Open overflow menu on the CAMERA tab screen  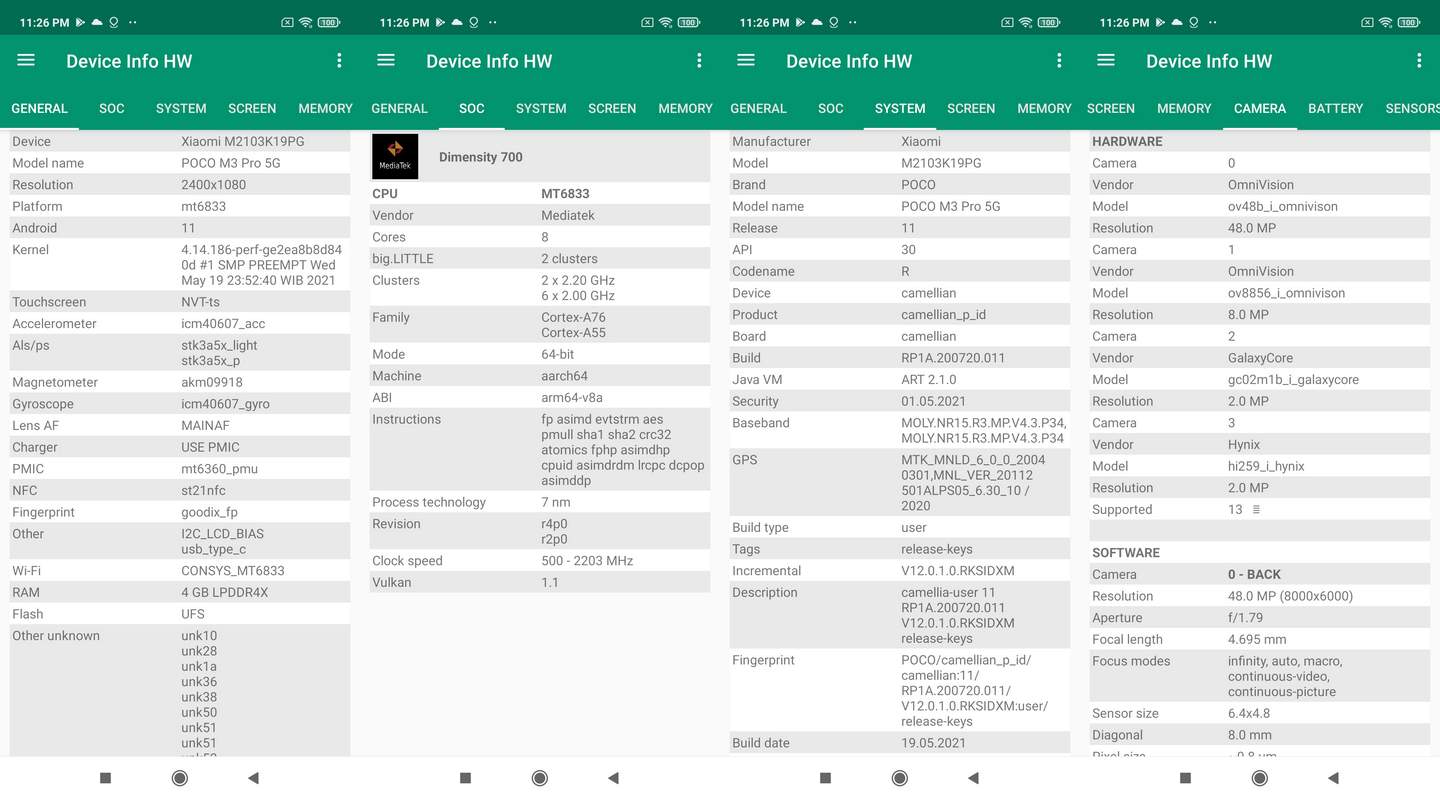1419,61
